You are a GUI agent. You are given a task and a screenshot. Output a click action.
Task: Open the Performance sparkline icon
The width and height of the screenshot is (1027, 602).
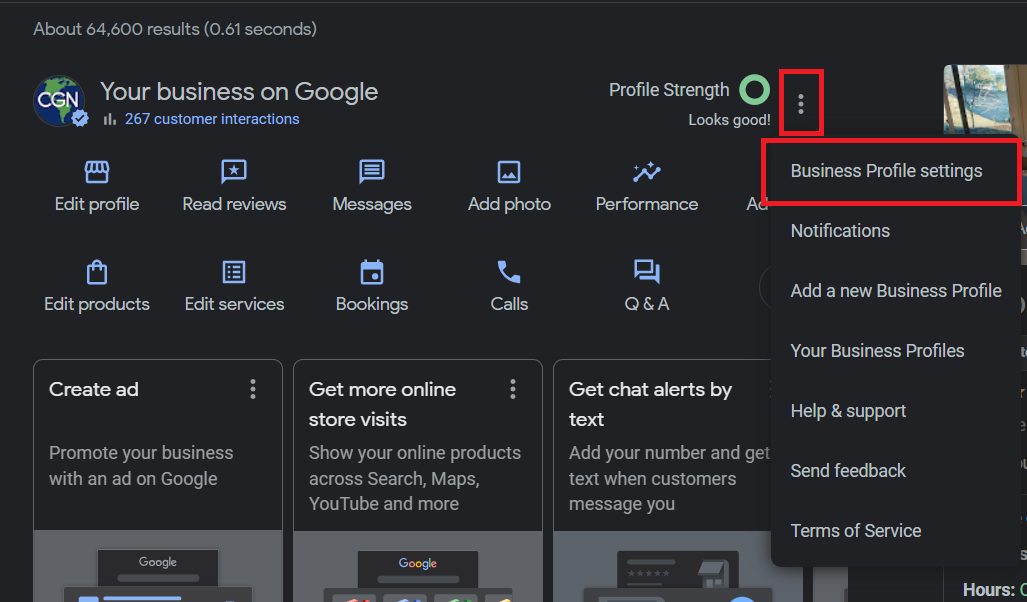click(x=646, y=172)
